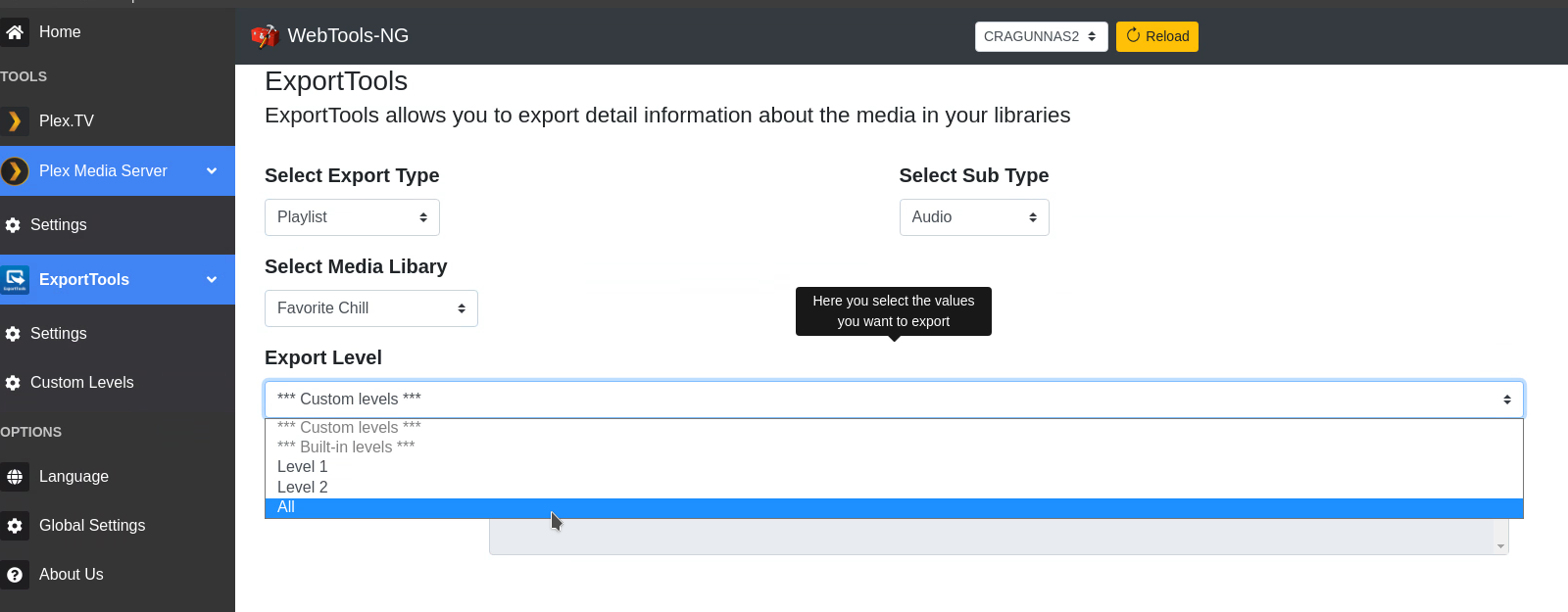Image resolution: width=1568 pixels, height=612 pixels.
Task: Open the Select Export Type dropdown
Action: tap(352, 217)
